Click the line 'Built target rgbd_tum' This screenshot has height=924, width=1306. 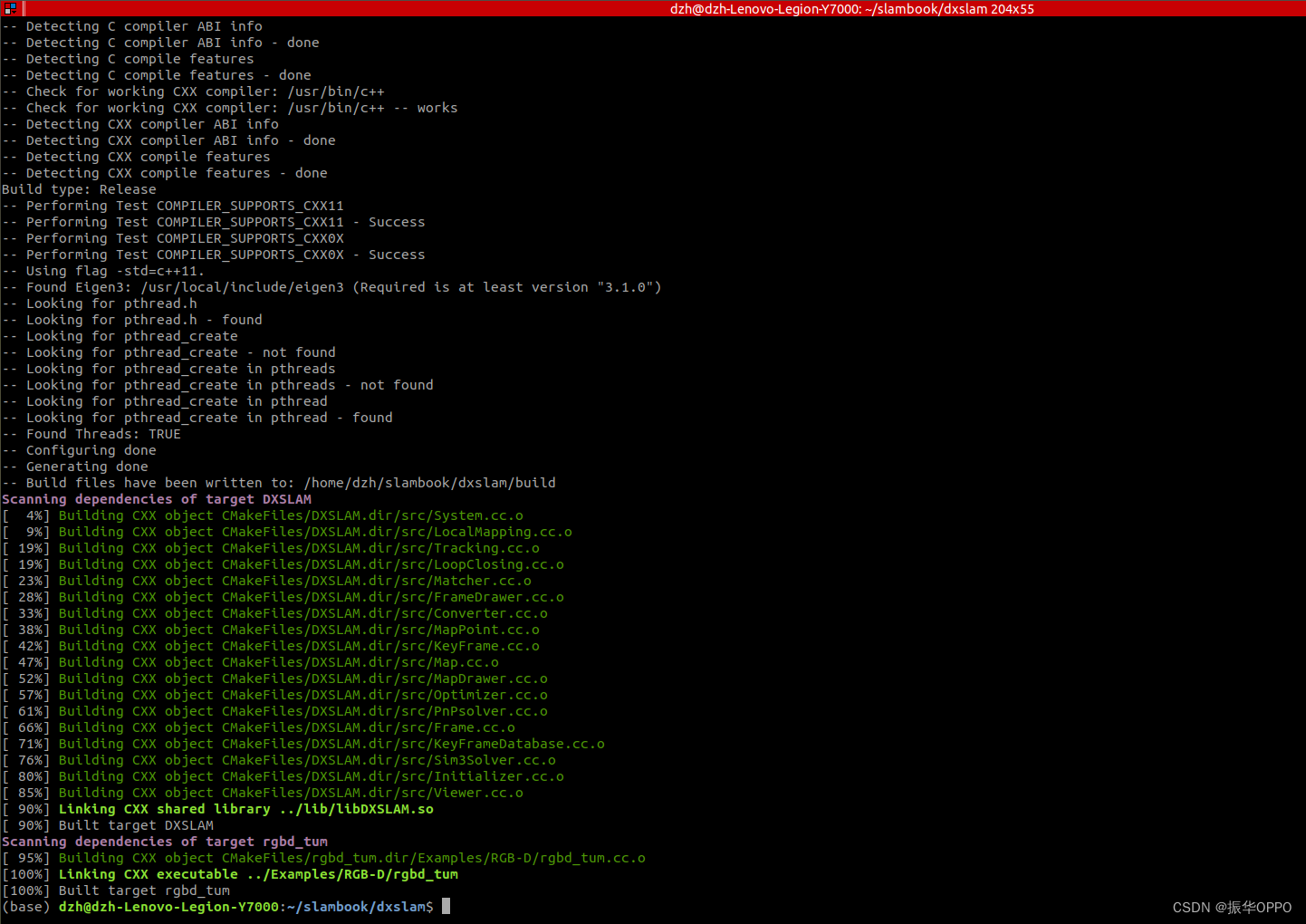pyautogui.click(x=116, y=890)
